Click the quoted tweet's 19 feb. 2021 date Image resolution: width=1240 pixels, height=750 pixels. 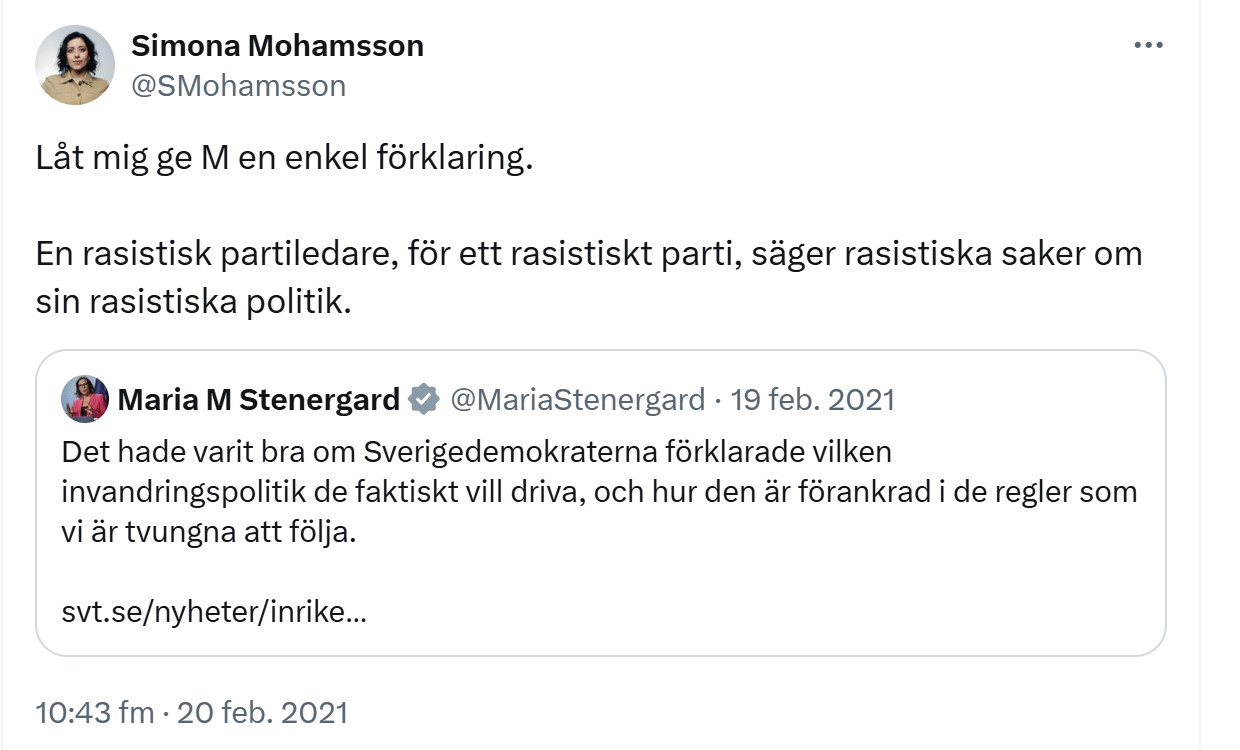pos(813,400)
